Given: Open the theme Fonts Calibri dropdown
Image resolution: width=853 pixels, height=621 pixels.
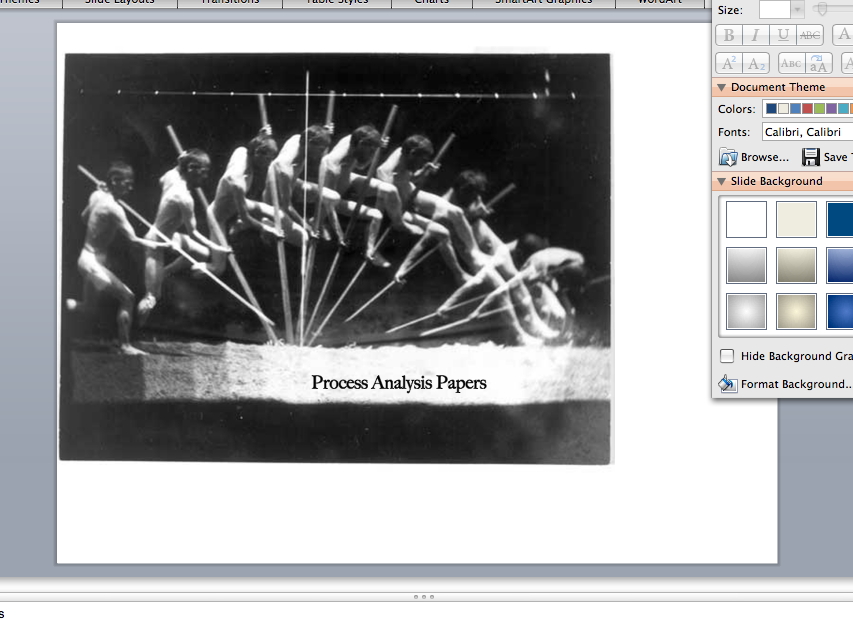Looking at the screenshot, I should pos(807,132).
